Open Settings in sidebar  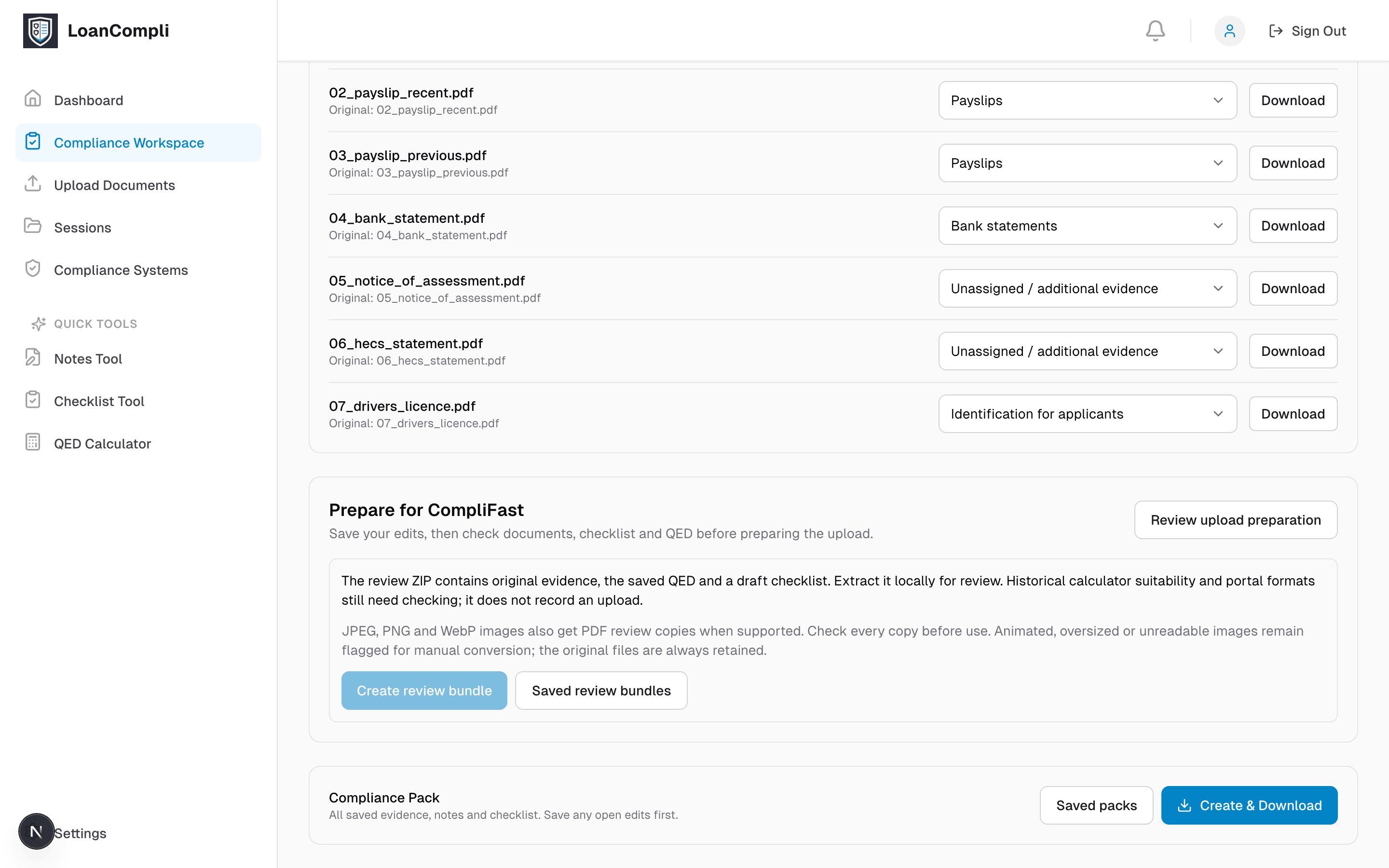(x=81, y=833)
